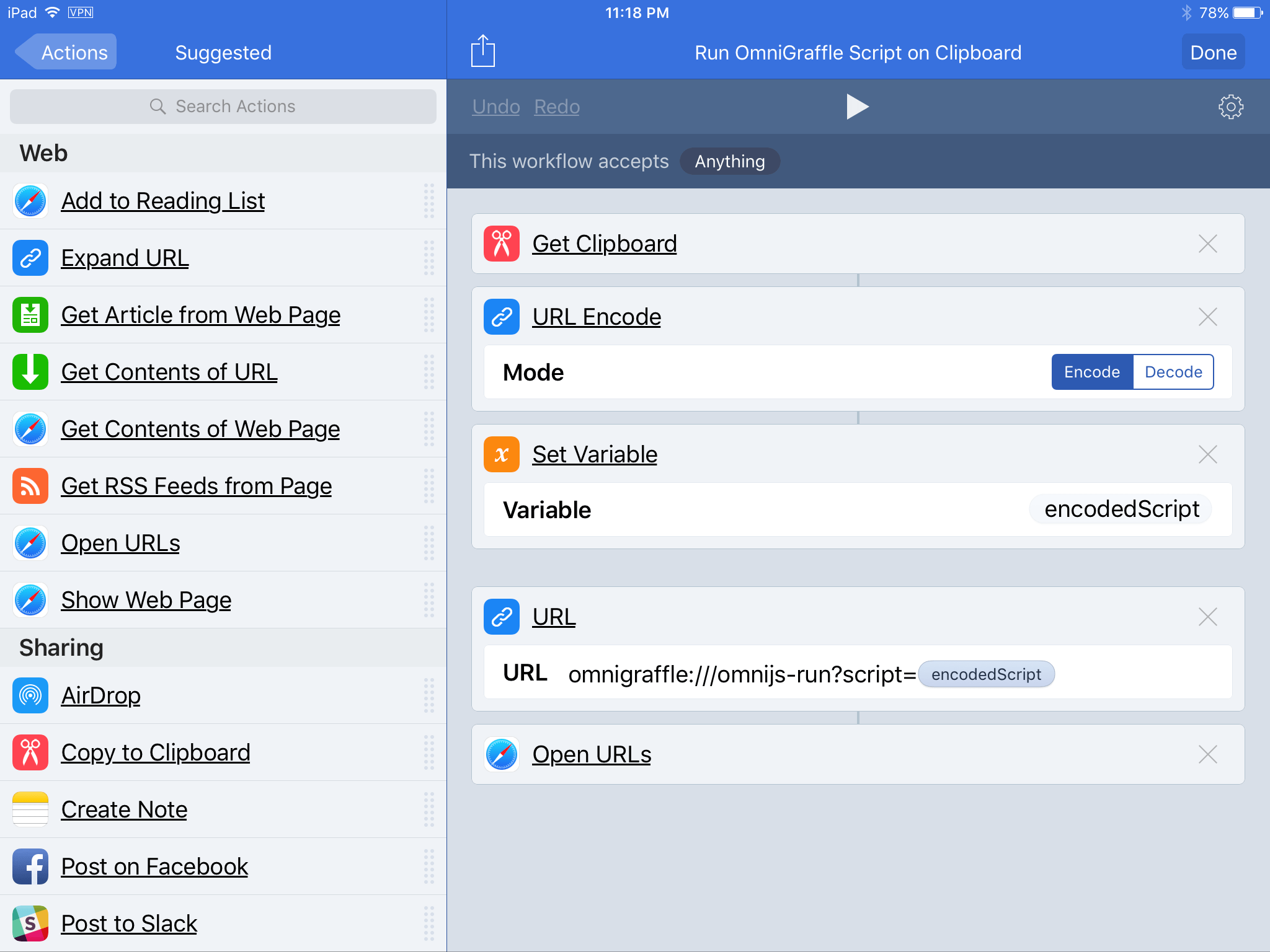Change the workflow accepts Anything selector
This screenshot has height=952, width=1270.
[729, 161]
